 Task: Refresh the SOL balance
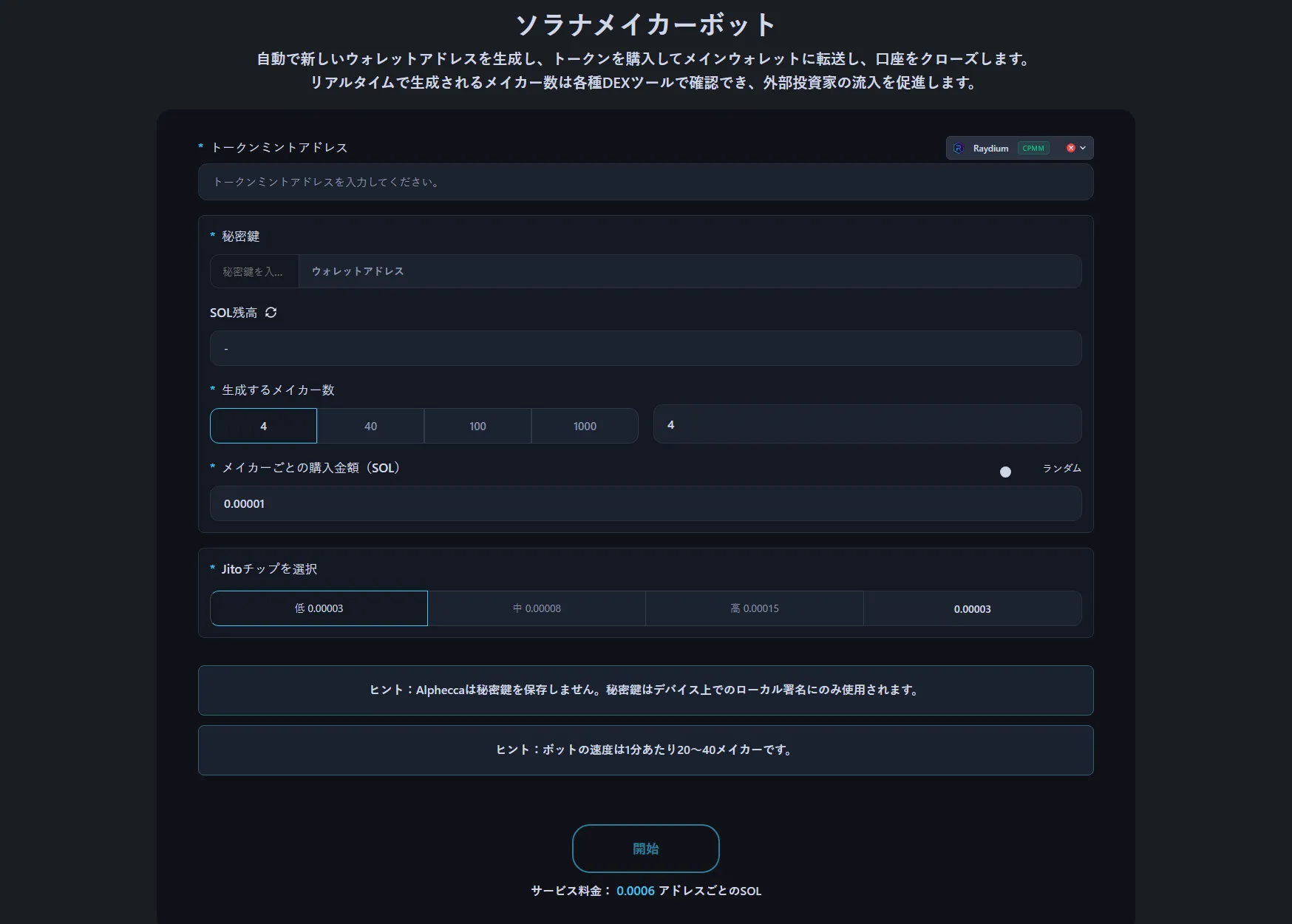271,313
